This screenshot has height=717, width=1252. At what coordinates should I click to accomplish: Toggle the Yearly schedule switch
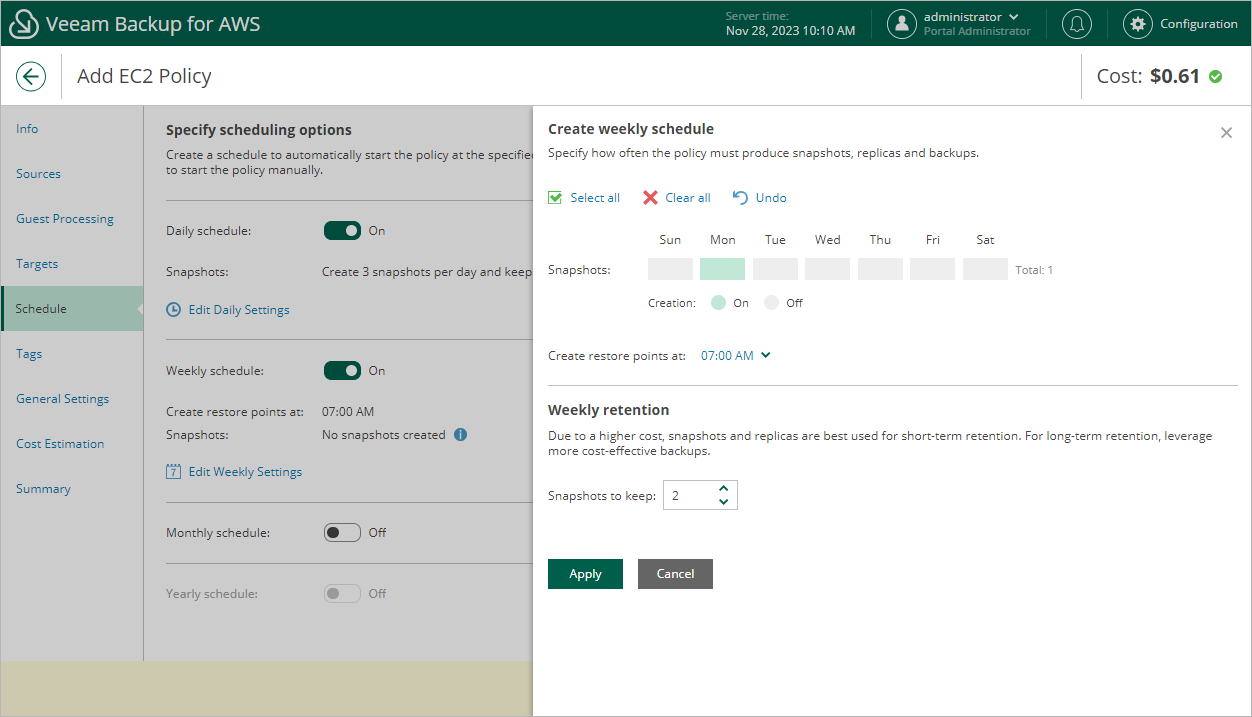click(x=342, y=593)
